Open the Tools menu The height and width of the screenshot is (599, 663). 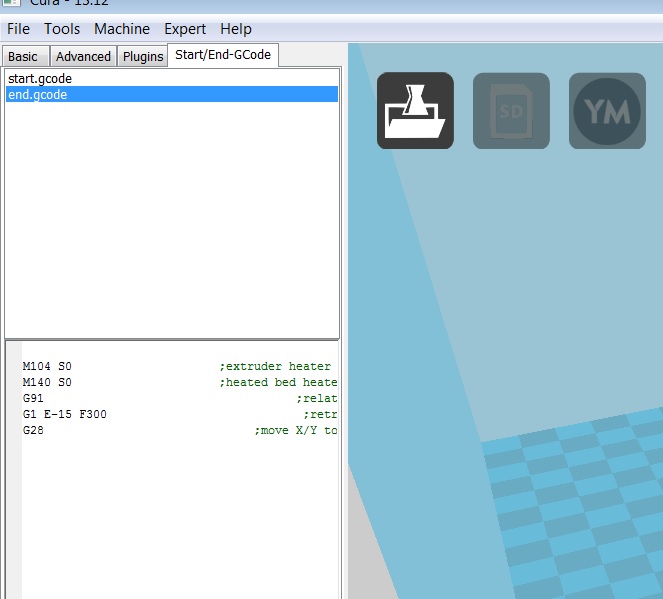[x=62, y=29]
